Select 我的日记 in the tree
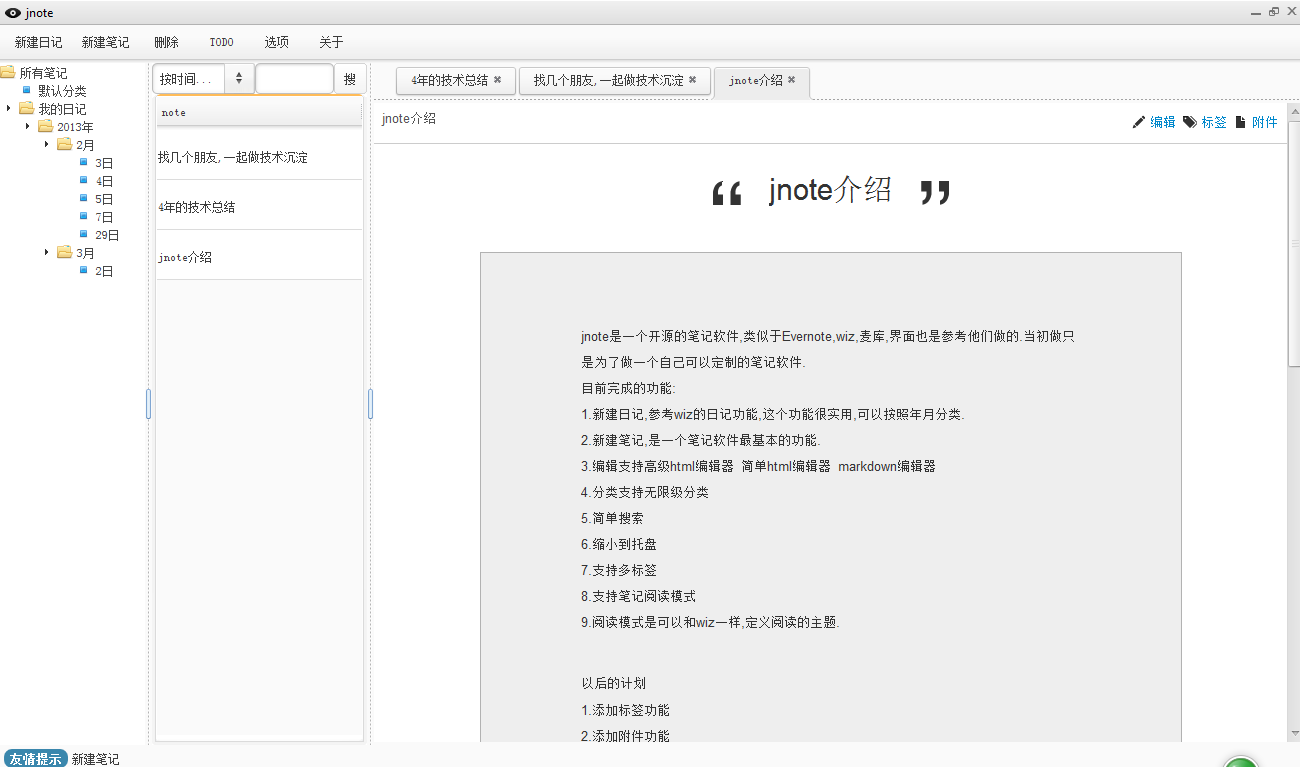 [62, 109]
